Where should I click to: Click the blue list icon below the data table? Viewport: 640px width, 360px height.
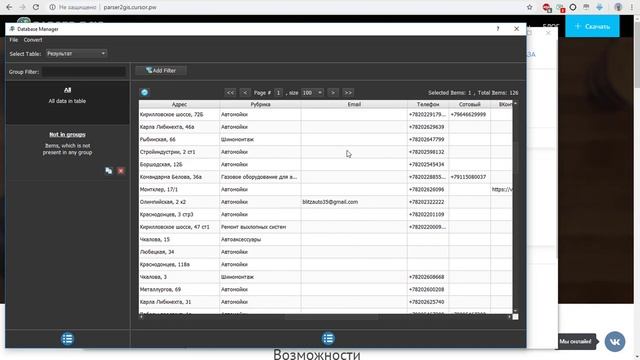point(328,338)
